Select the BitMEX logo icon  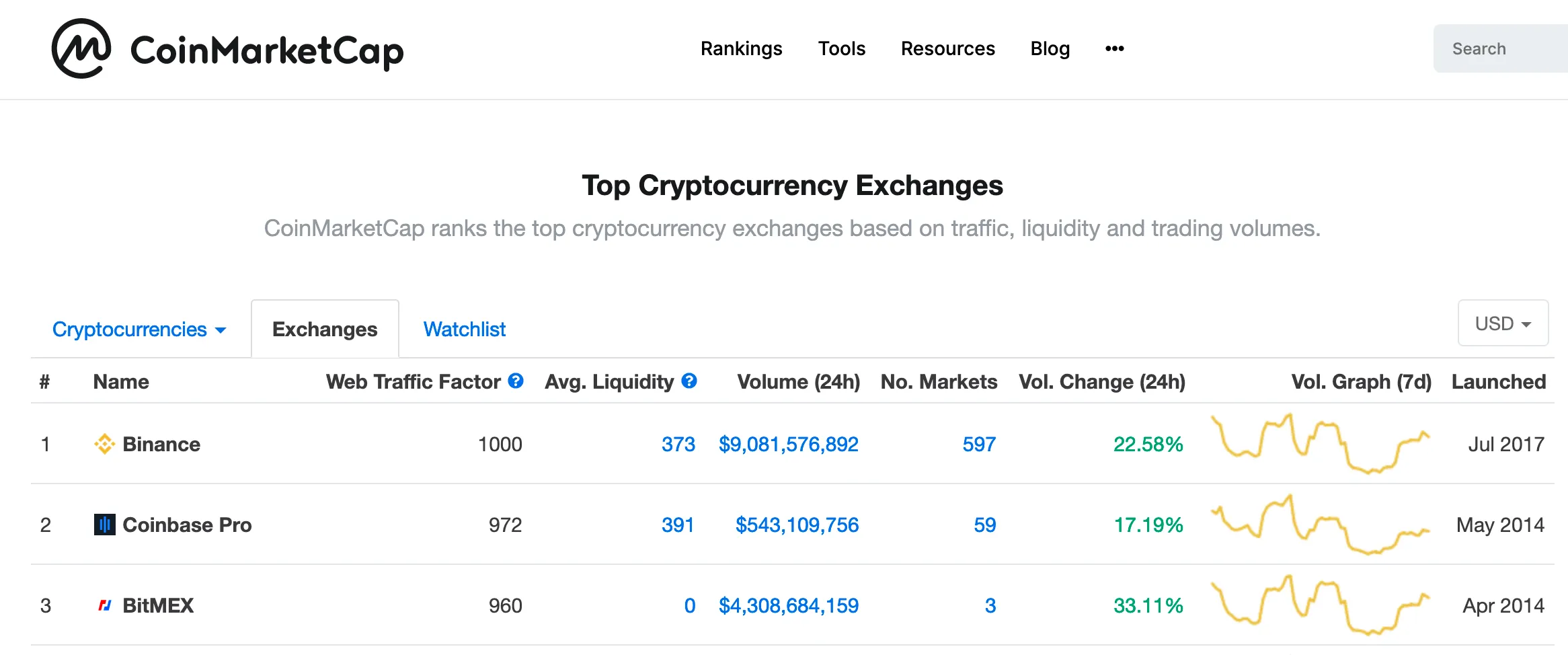pos(104,605)
